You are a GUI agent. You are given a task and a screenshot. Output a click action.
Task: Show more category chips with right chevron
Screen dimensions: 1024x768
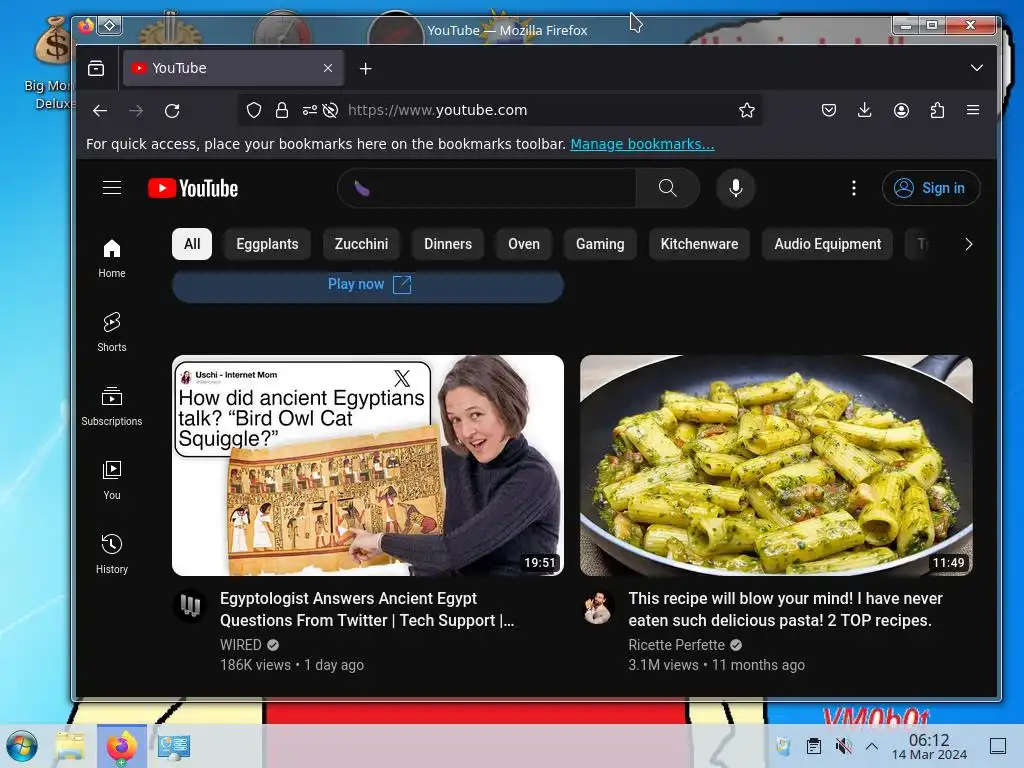(x=968, y=244)
